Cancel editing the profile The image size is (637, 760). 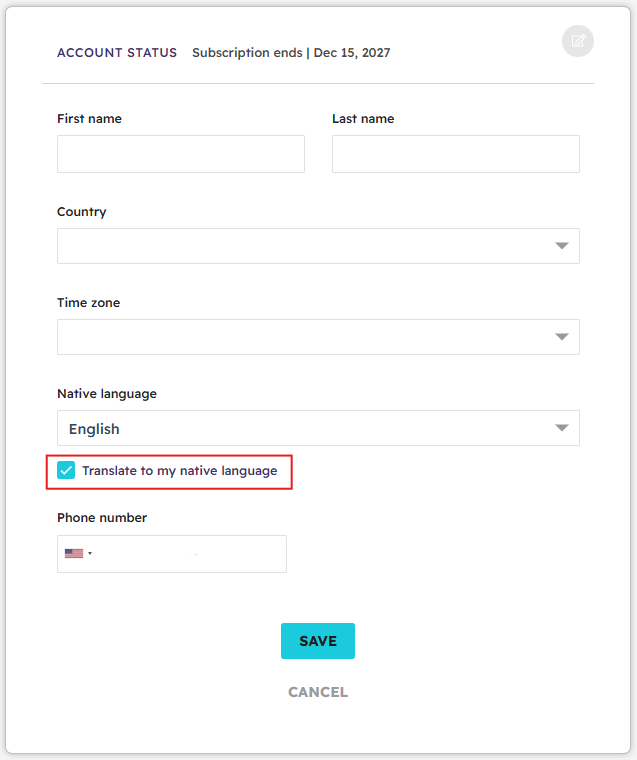[318, 692]
